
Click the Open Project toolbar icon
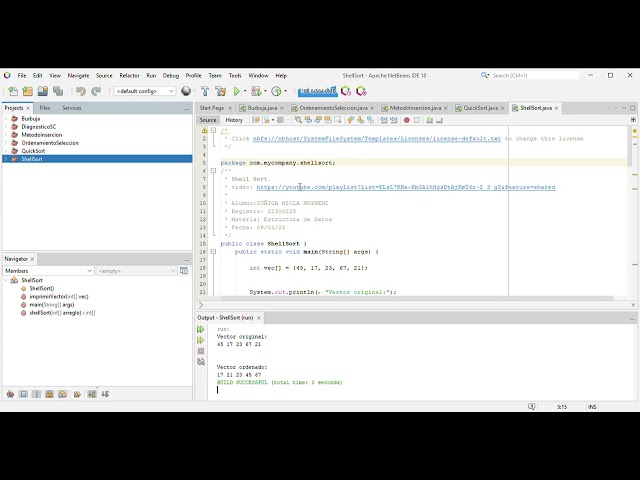(42, 91)
